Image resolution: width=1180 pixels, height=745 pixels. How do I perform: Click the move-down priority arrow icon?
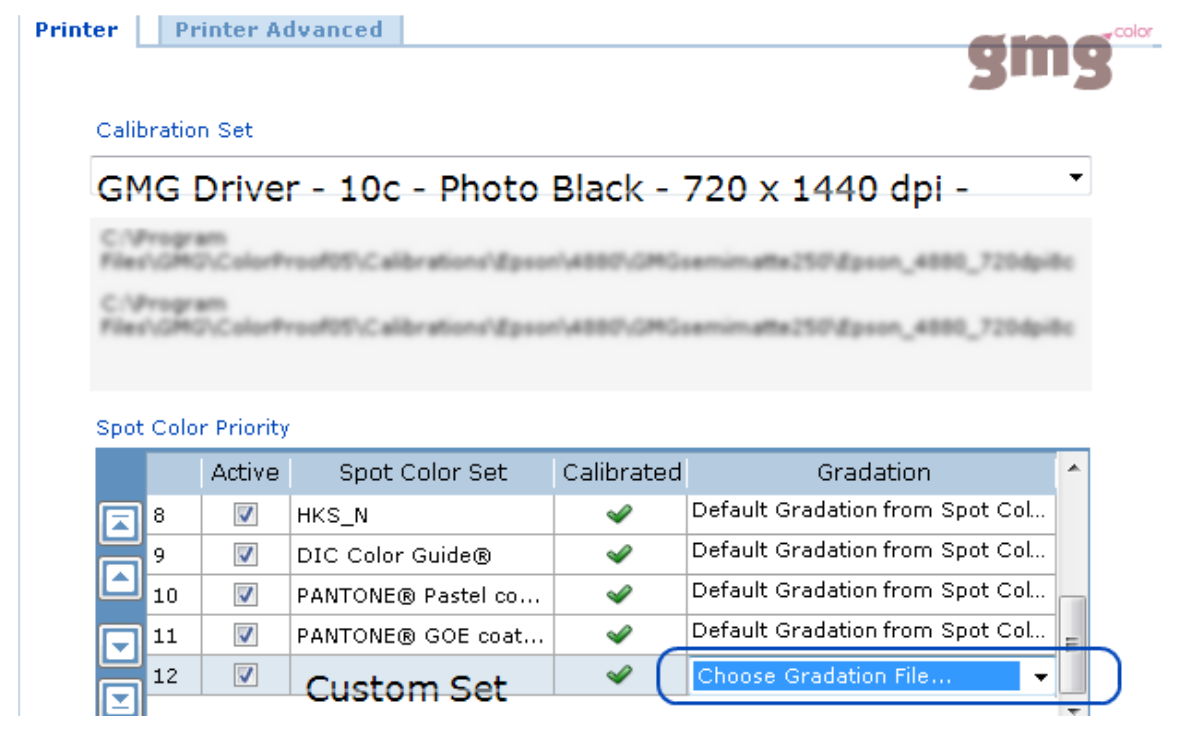point(120,645)
